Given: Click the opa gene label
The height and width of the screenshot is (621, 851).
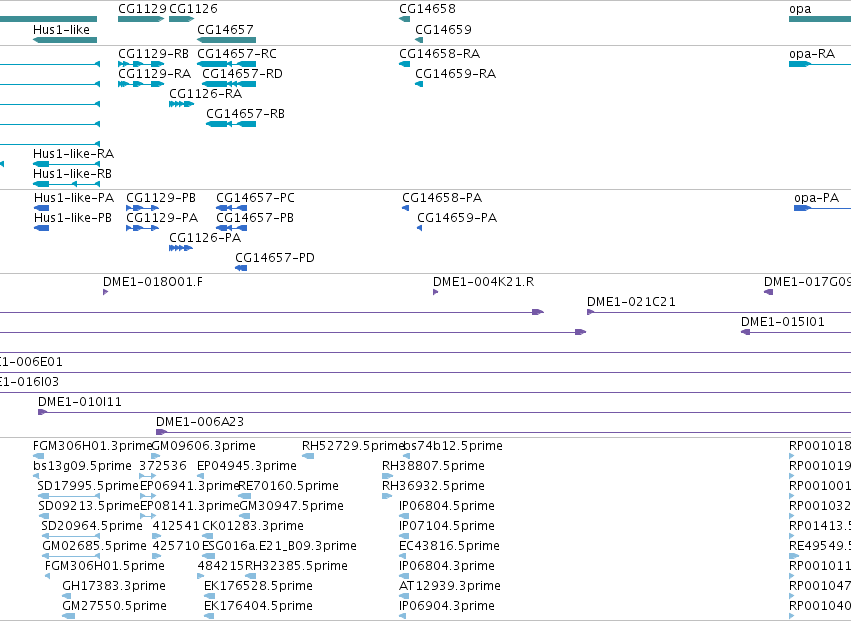Looking at the screenshot, I should [800, 9].
